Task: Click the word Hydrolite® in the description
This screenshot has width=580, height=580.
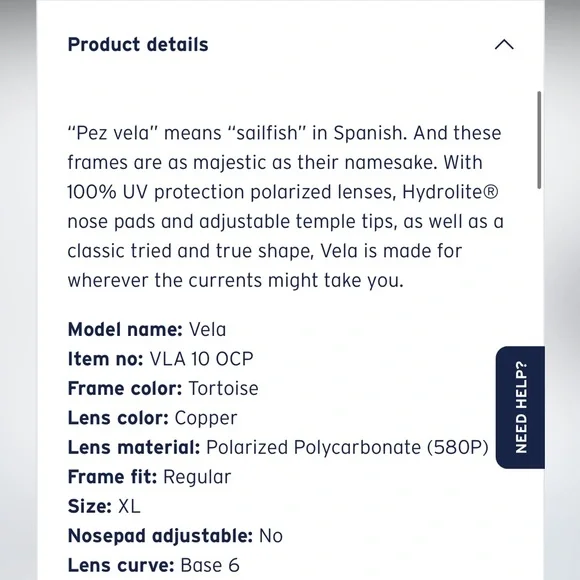Action: (x=450, y=192)
